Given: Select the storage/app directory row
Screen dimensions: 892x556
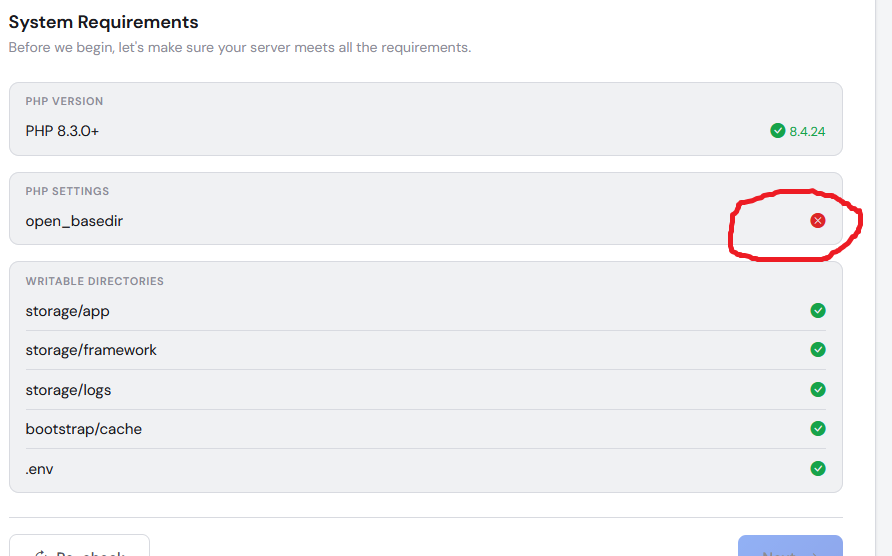Looking at the screenshot, I should tap(426, 311).
